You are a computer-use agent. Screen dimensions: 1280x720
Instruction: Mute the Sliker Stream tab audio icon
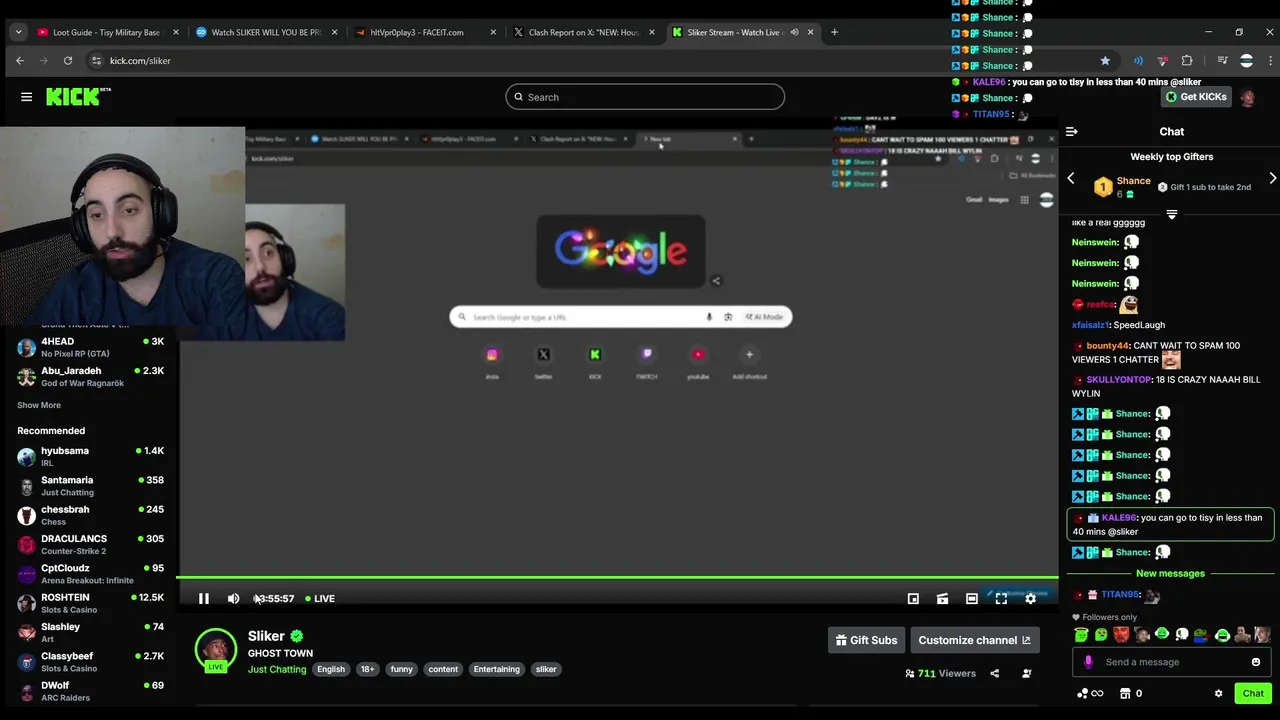tap(795, 32)
